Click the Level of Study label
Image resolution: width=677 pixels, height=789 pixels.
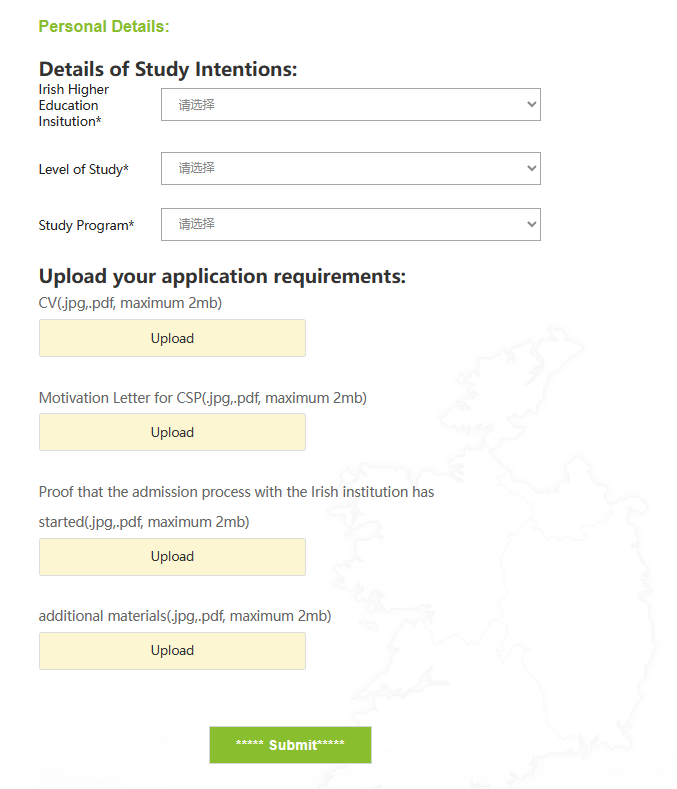pos(83,169)
